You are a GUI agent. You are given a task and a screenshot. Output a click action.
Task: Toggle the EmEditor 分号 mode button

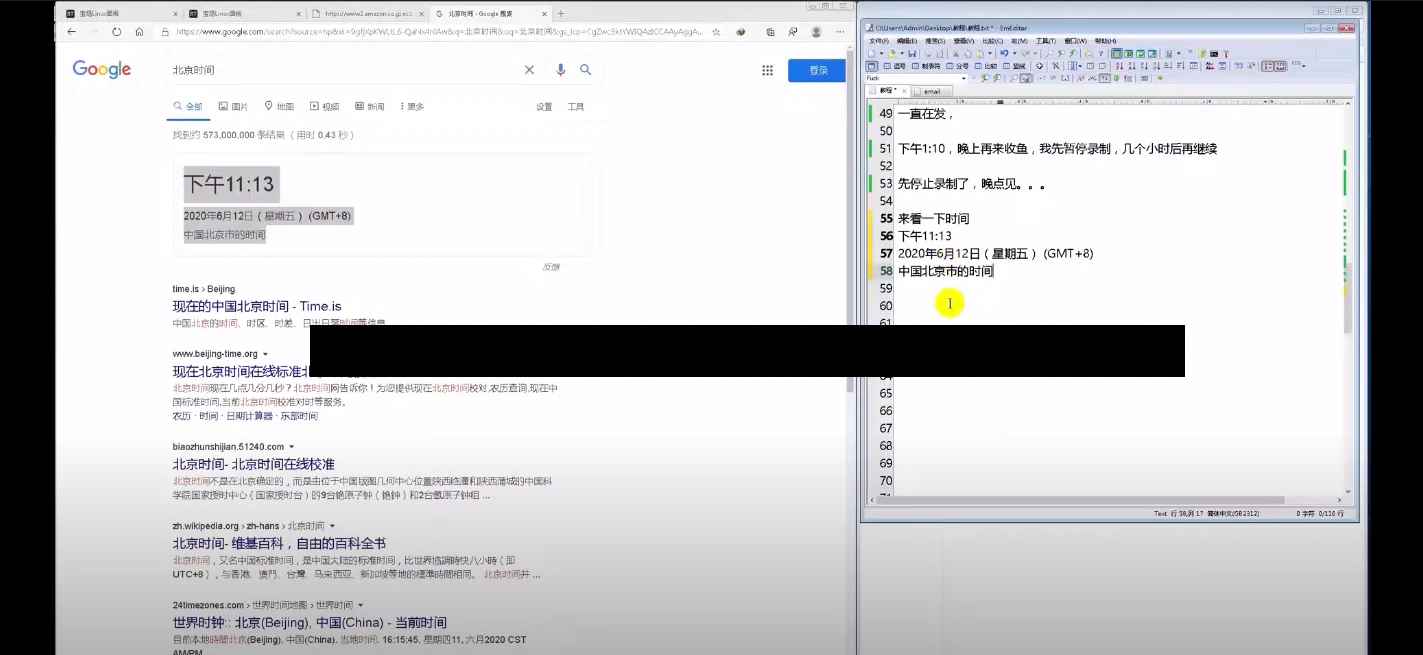(957, 66)
